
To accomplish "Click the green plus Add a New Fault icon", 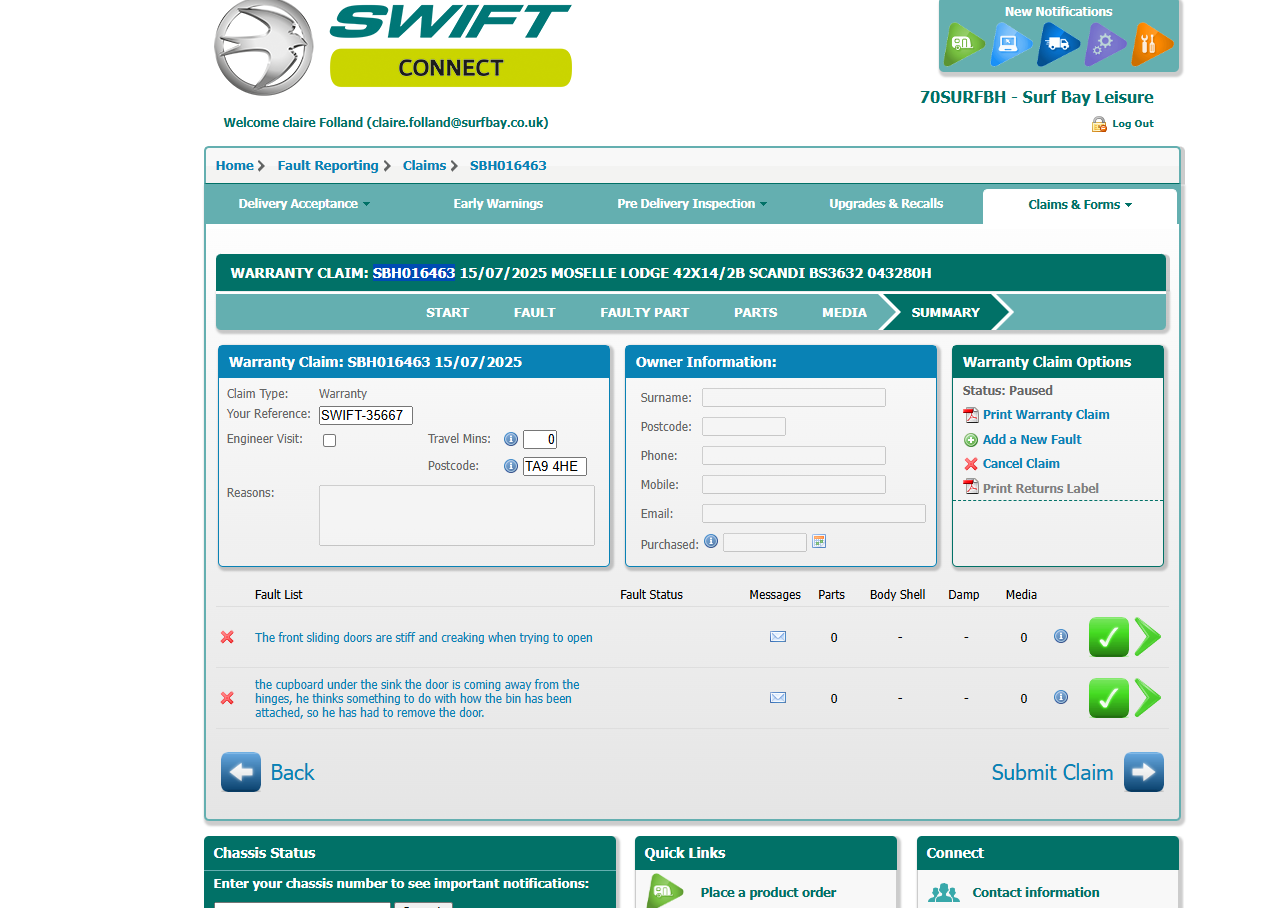I will coord(970,440).
